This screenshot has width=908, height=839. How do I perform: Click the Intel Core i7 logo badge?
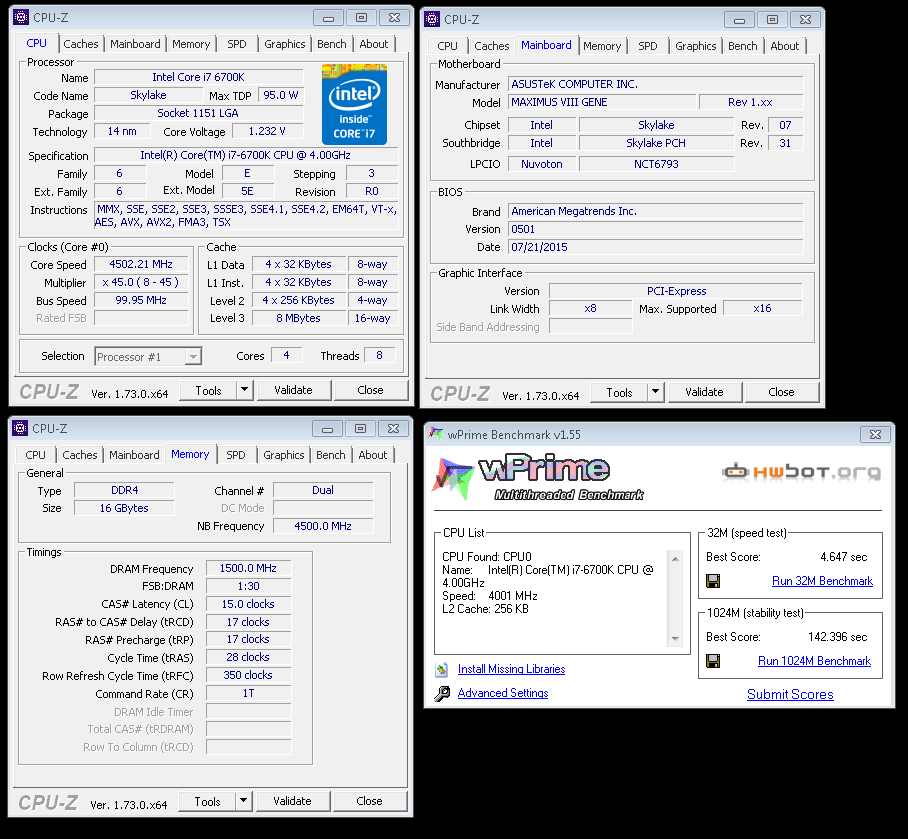tap(354, 104)
